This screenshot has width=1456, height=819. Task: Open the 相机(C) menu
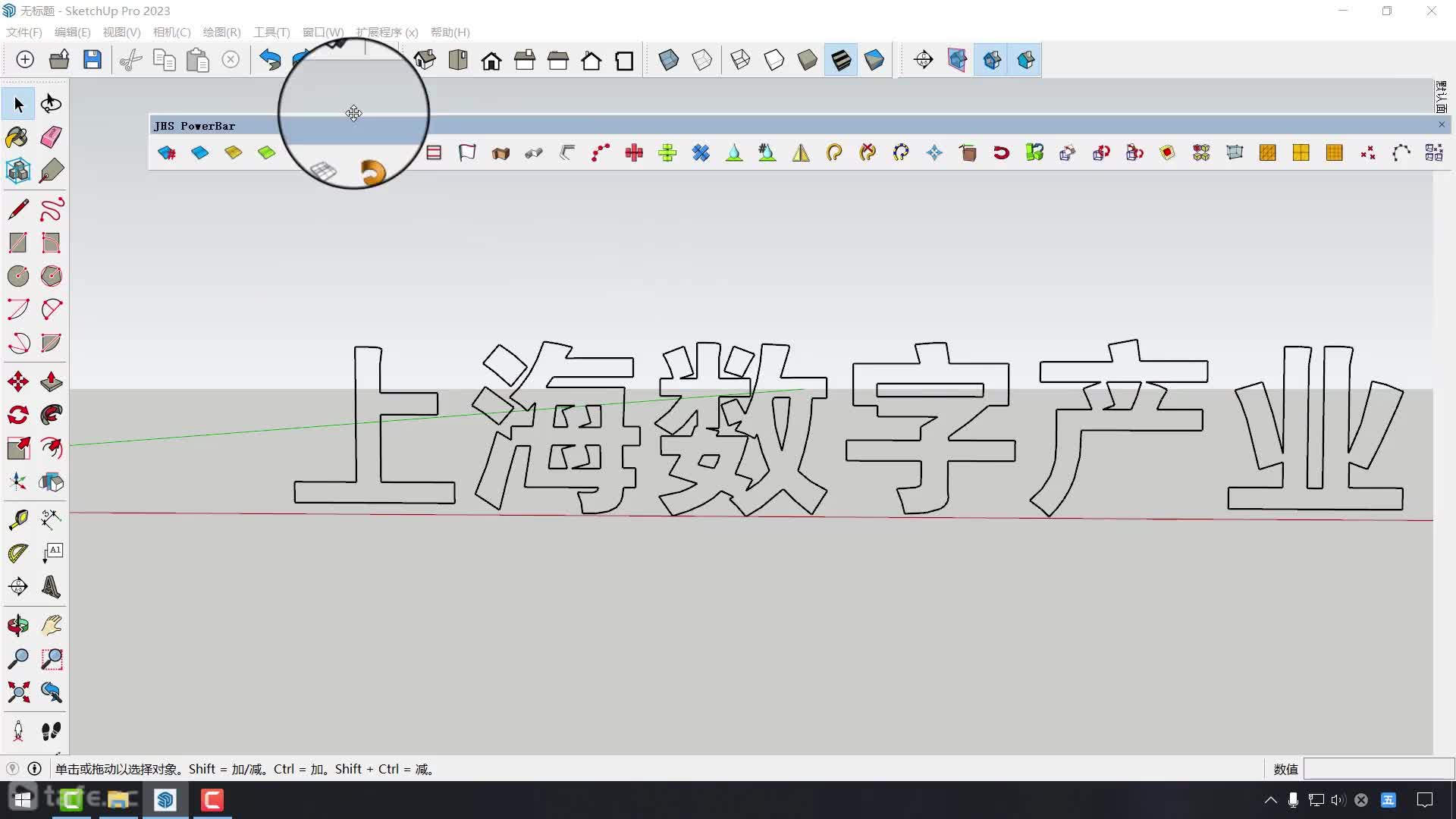(x=171, y=32)
